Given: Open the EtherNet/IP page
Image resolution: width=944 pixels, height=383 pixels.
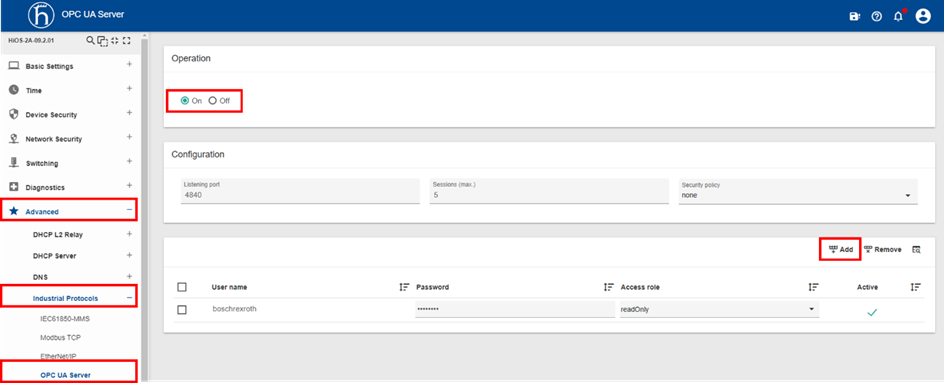Looking at the screenshot, I should coord(59,356).
